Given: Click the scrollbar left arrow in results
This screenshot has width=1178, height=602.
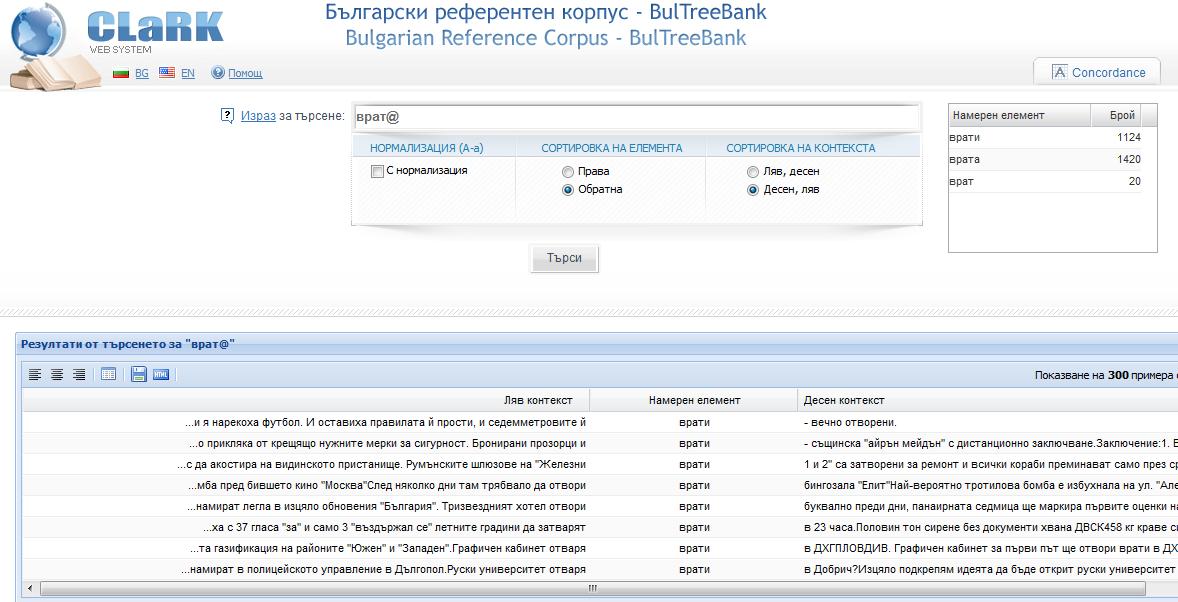Looking at the screenshot, I should pyautogui.click(x=30, y=588).
